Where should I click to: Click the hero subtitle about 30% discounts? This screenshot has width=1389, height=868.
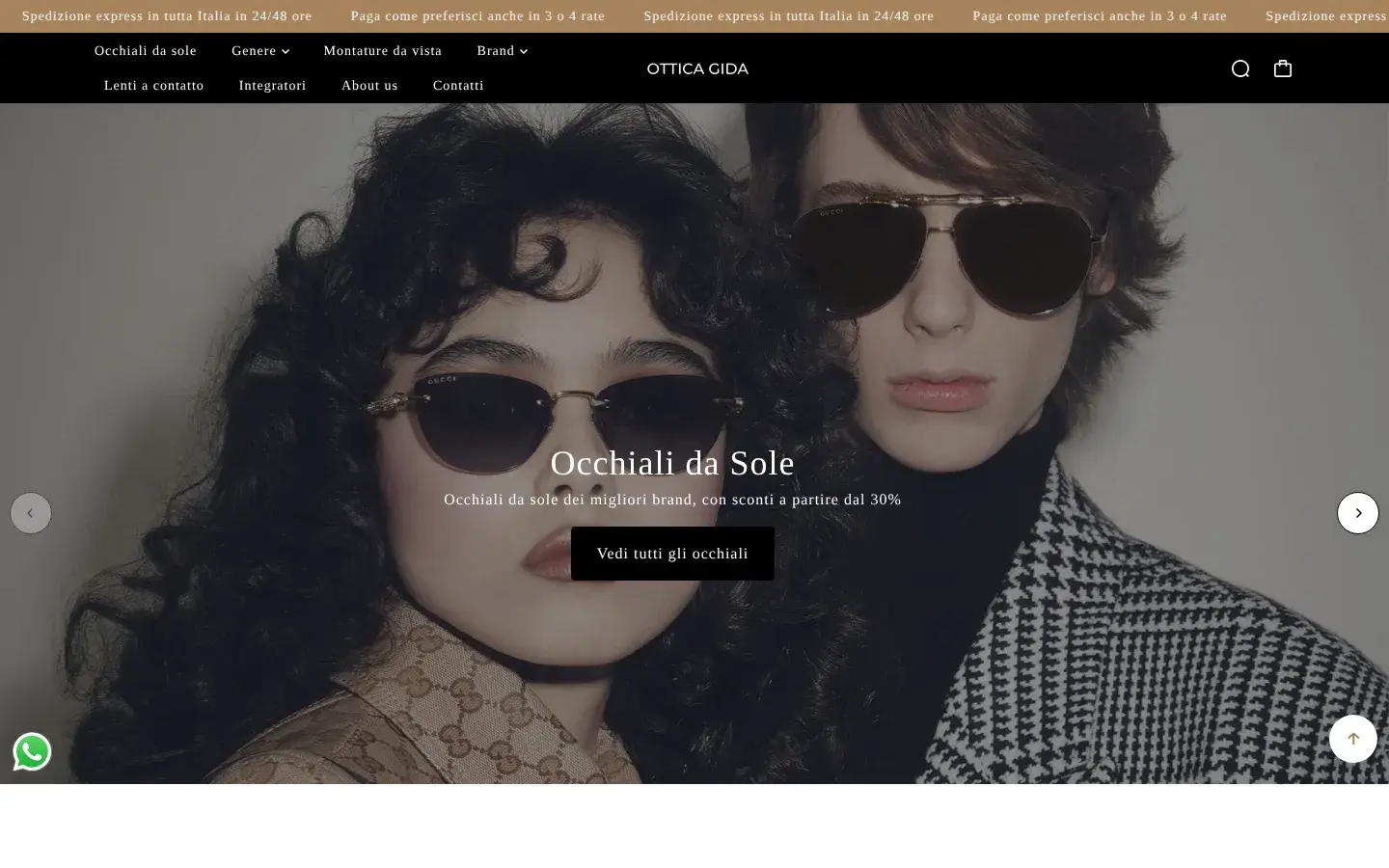click(x=672, y=500)
